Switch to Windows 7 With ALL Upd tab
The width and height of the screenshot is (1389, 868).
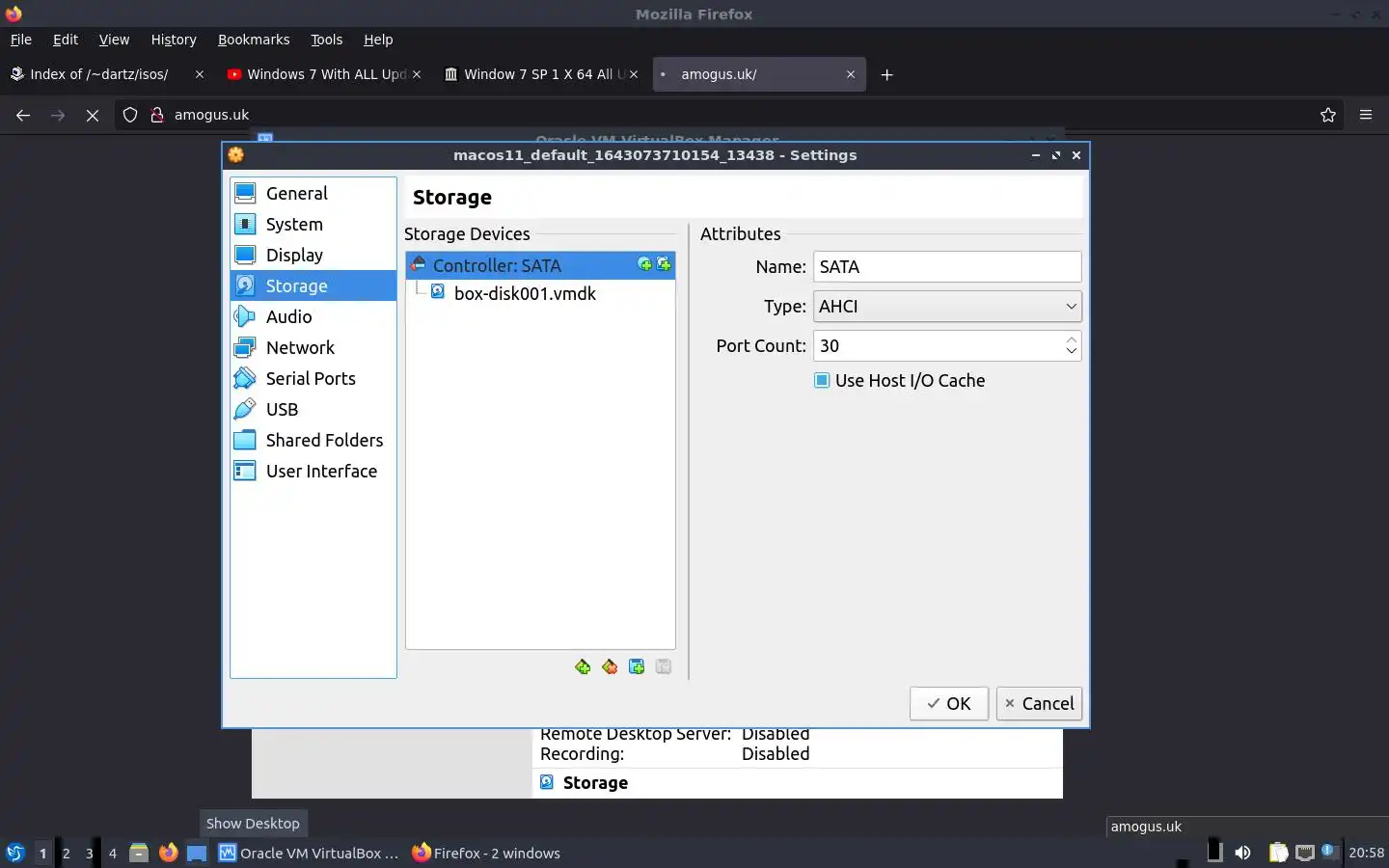click(x=327, y=74)
